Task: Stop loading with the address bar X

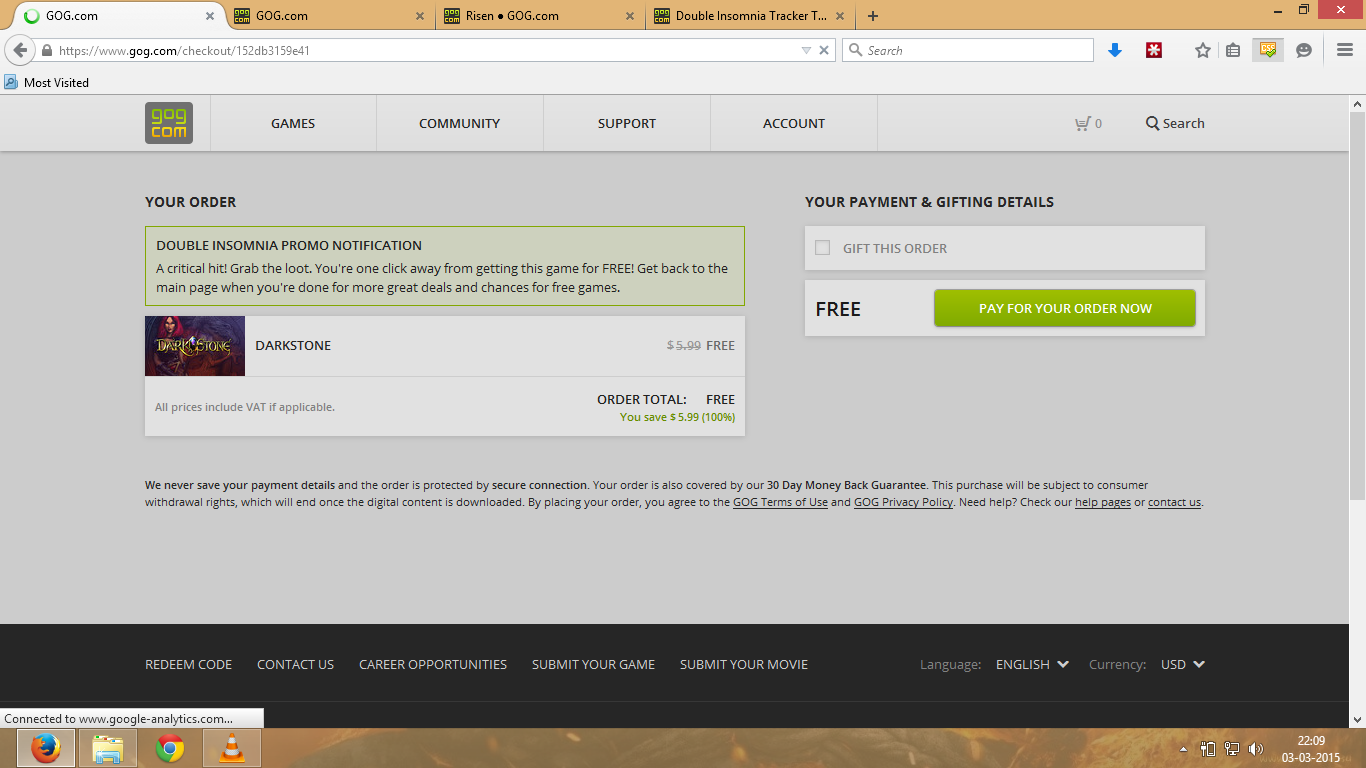Action: tap(824, 50)
